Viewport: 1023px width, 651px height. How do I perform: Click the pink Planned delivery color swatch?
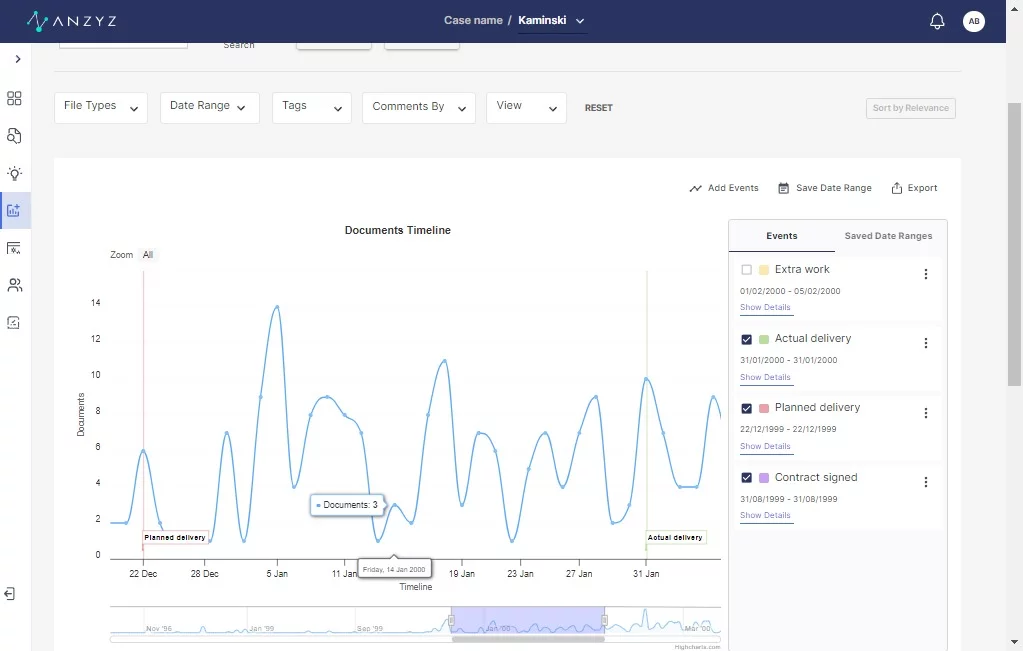(763, 408)
